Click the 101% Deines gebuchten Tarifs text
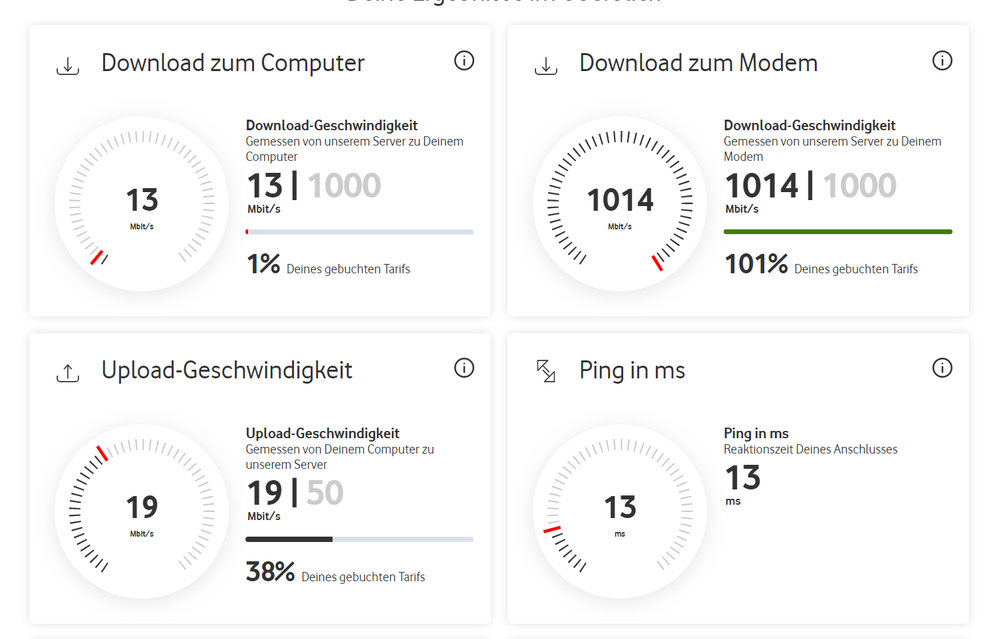Screen dimensions: 999x639 pos(821,264)
